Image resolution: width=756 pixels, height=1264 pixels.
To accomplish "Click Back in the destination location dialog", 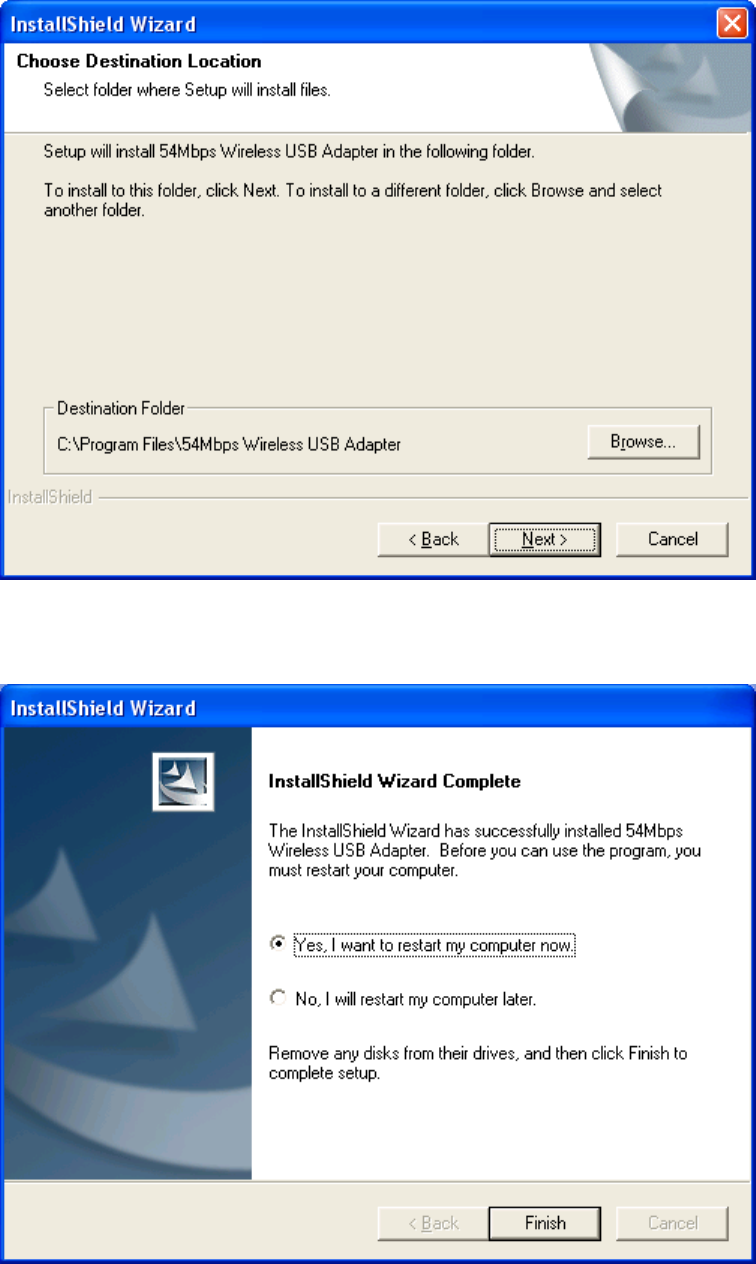I will pyautogui.click(x=433, y=539).
